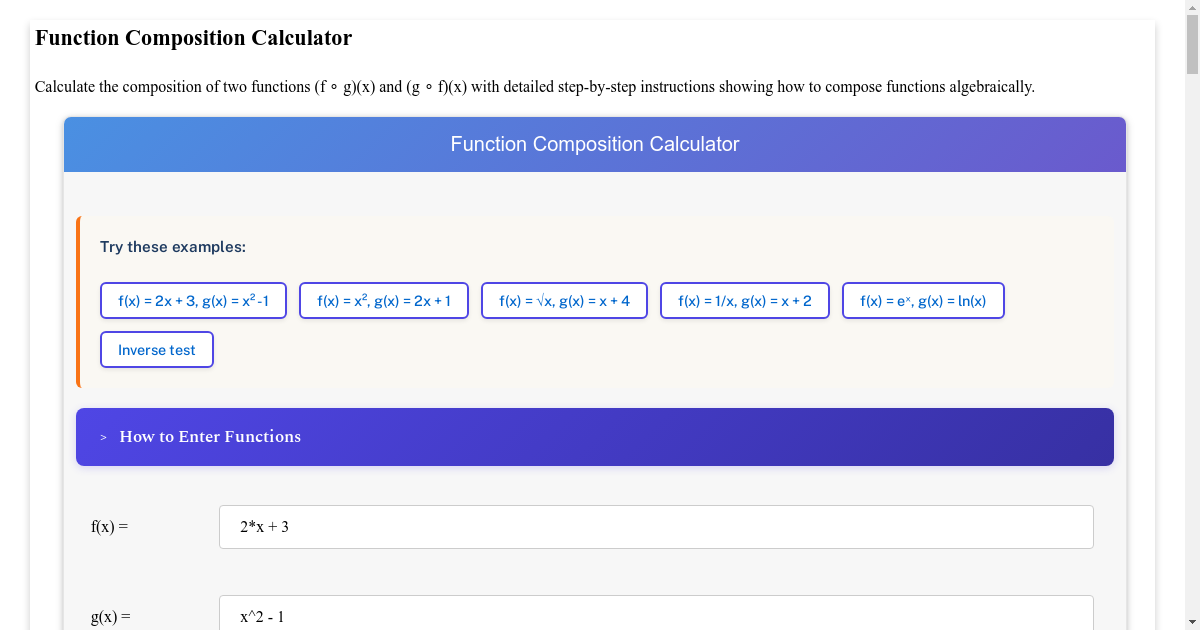The width and height of the screenshot is (1200, 630).
Task: Expand the How to Enter Functions chevron
Action: (103, 437)
